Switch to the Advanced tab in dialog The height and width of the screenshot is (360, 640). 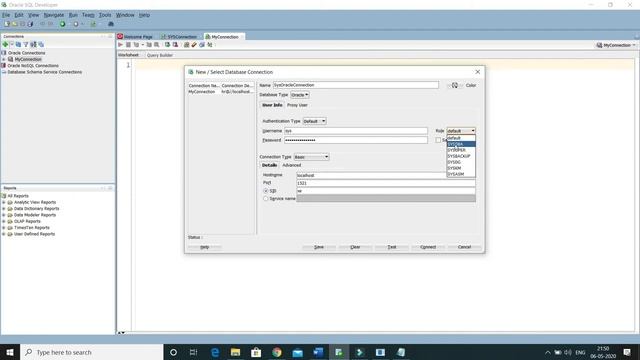click(x=291, y=165)
